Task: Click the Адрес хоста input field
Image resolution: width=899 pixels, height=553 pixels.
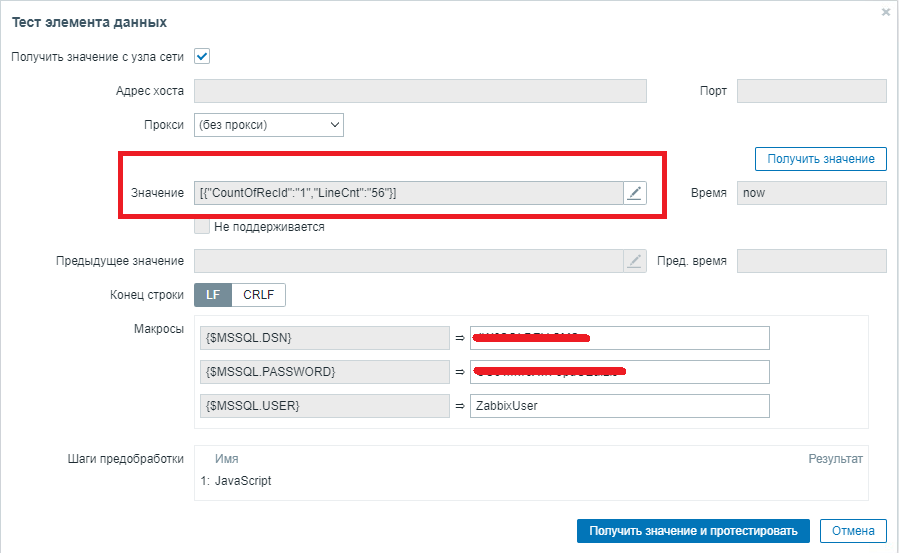Action: click(420, 91)
